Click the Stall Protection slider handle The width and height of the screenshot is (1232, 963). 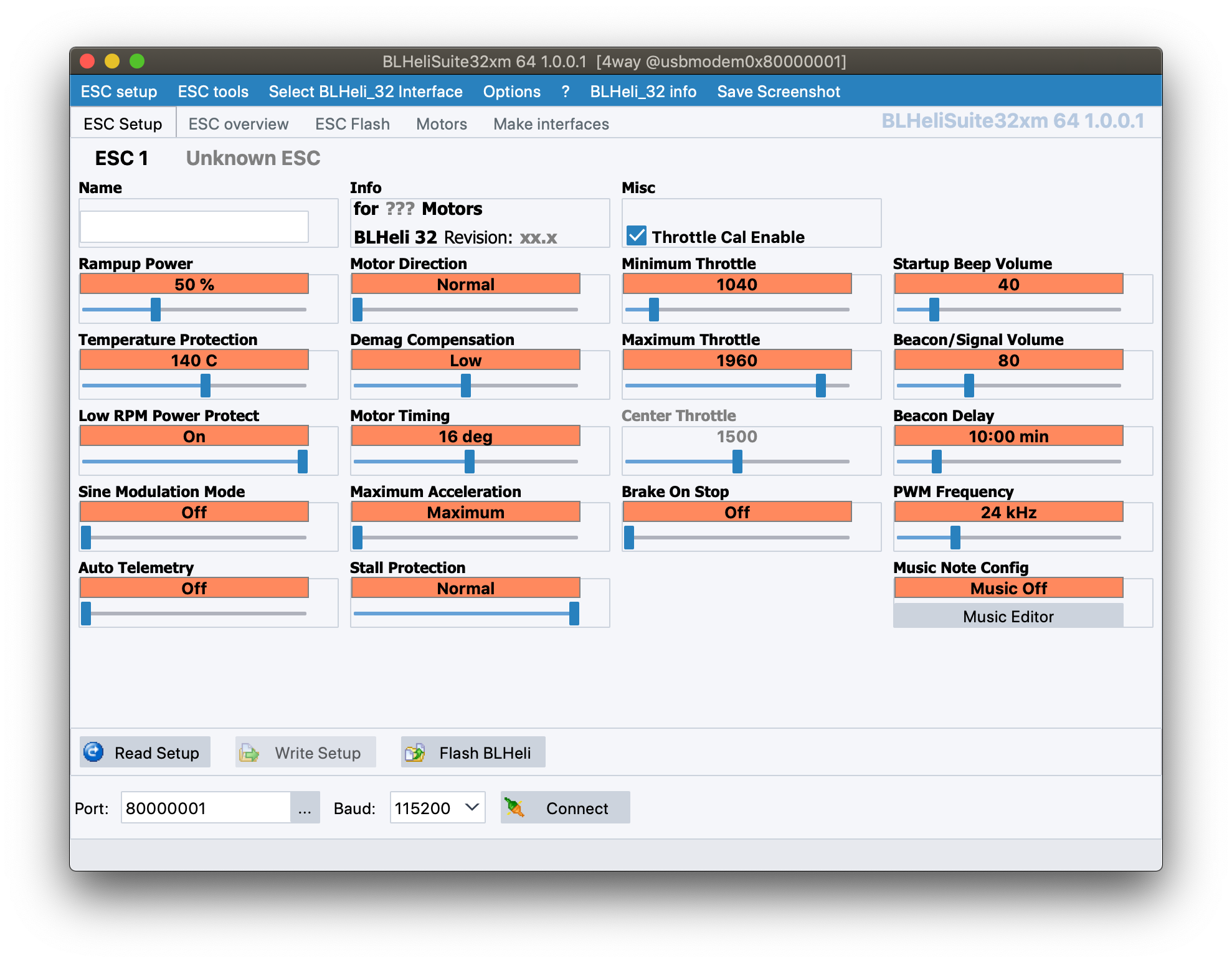pyautogui.click(x=574, y=613)
